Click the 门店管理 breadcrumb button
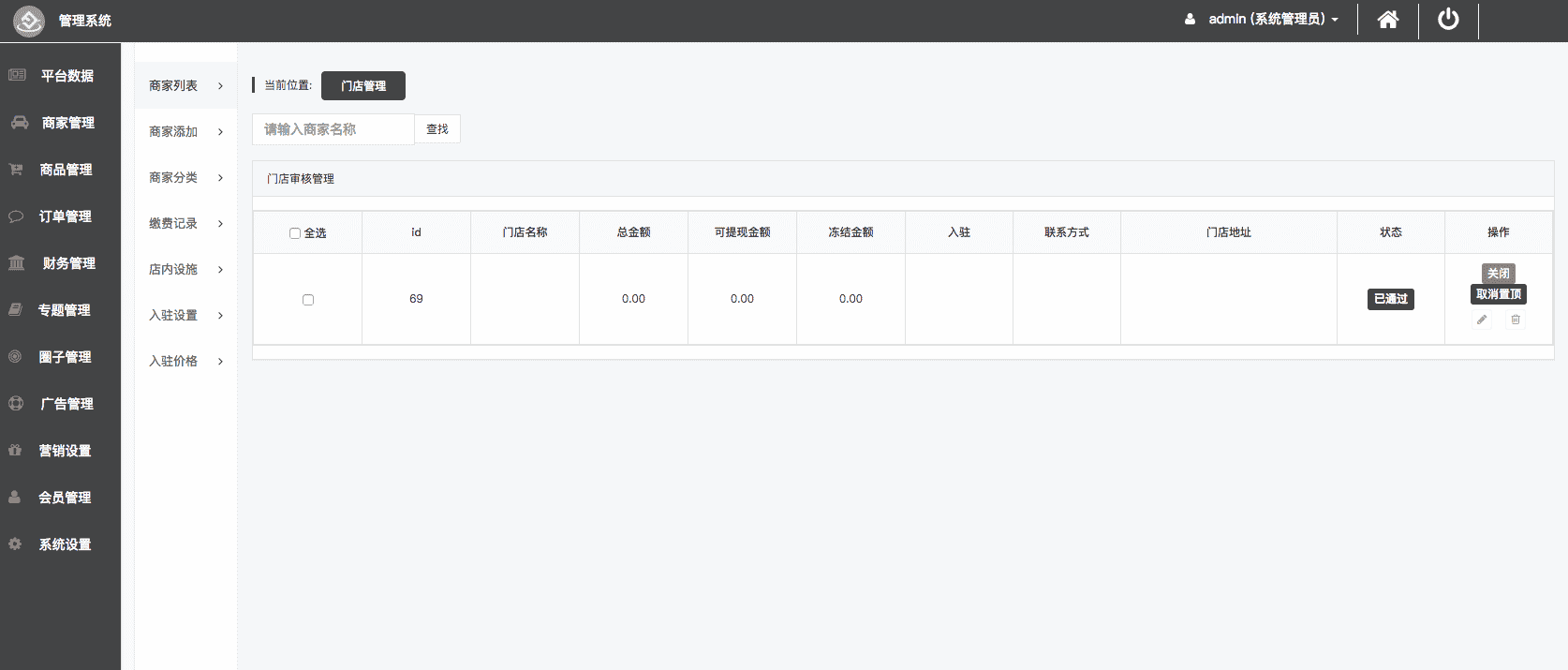The width and height of the screenshot is (1568, 670). coord(363,85)
